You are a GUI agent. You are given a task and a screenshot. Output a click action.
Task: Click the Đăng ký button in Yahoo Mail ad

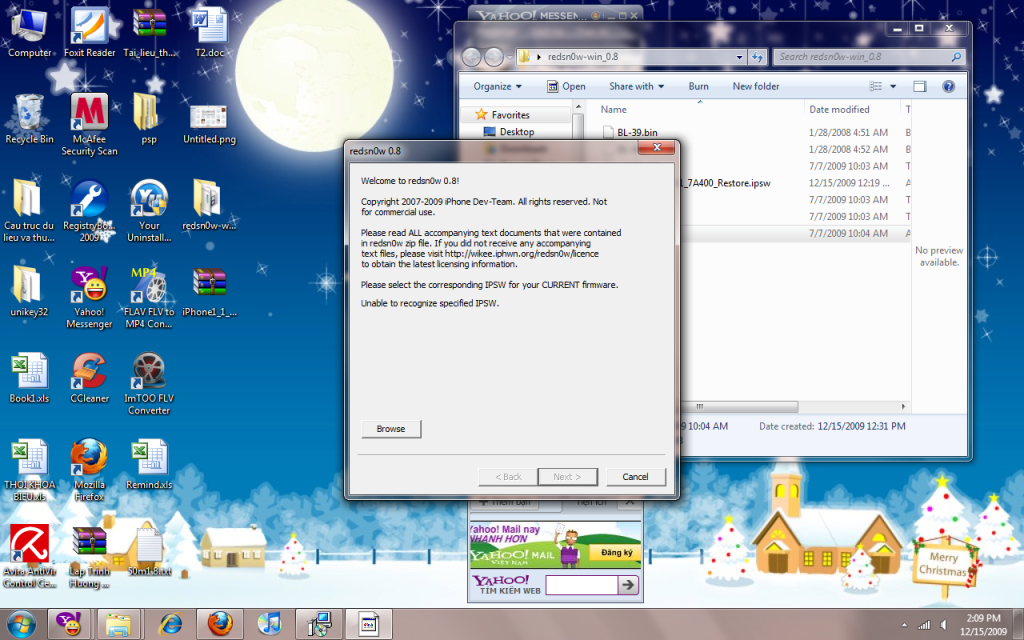pos(616,552)
